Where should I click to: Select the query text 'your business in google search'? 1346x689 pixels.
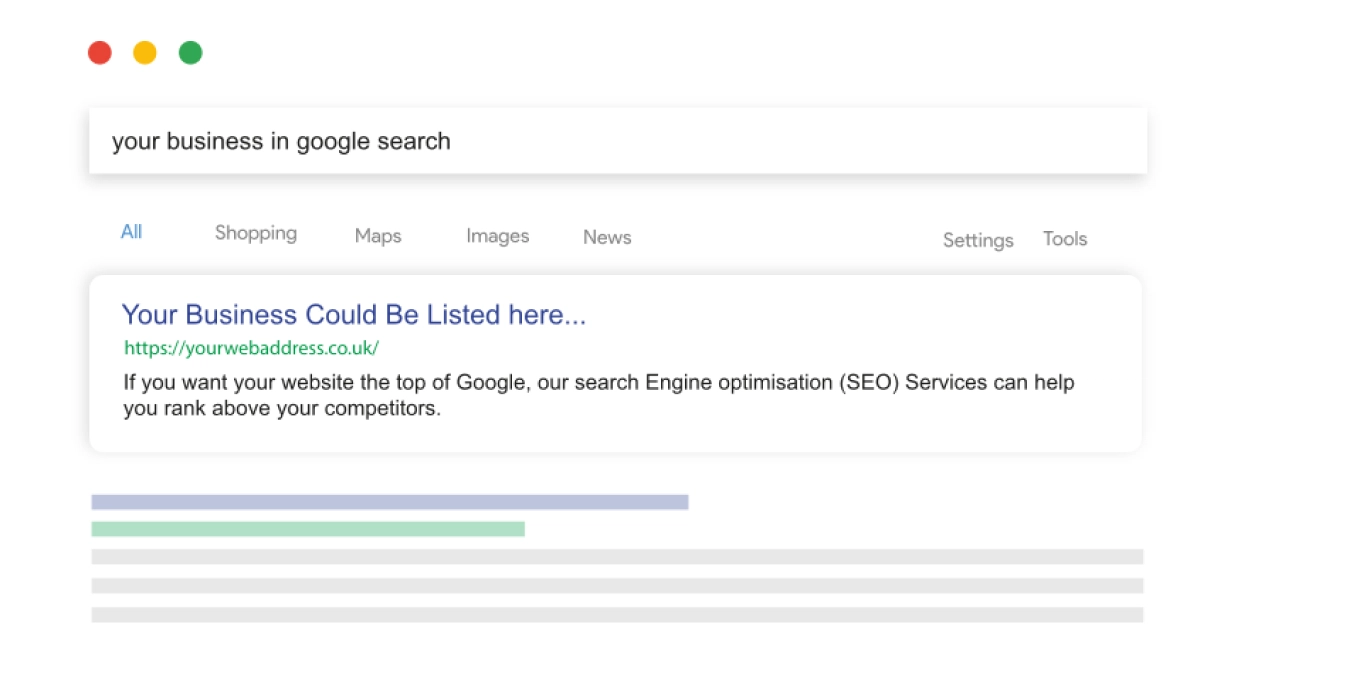point(281,141)
